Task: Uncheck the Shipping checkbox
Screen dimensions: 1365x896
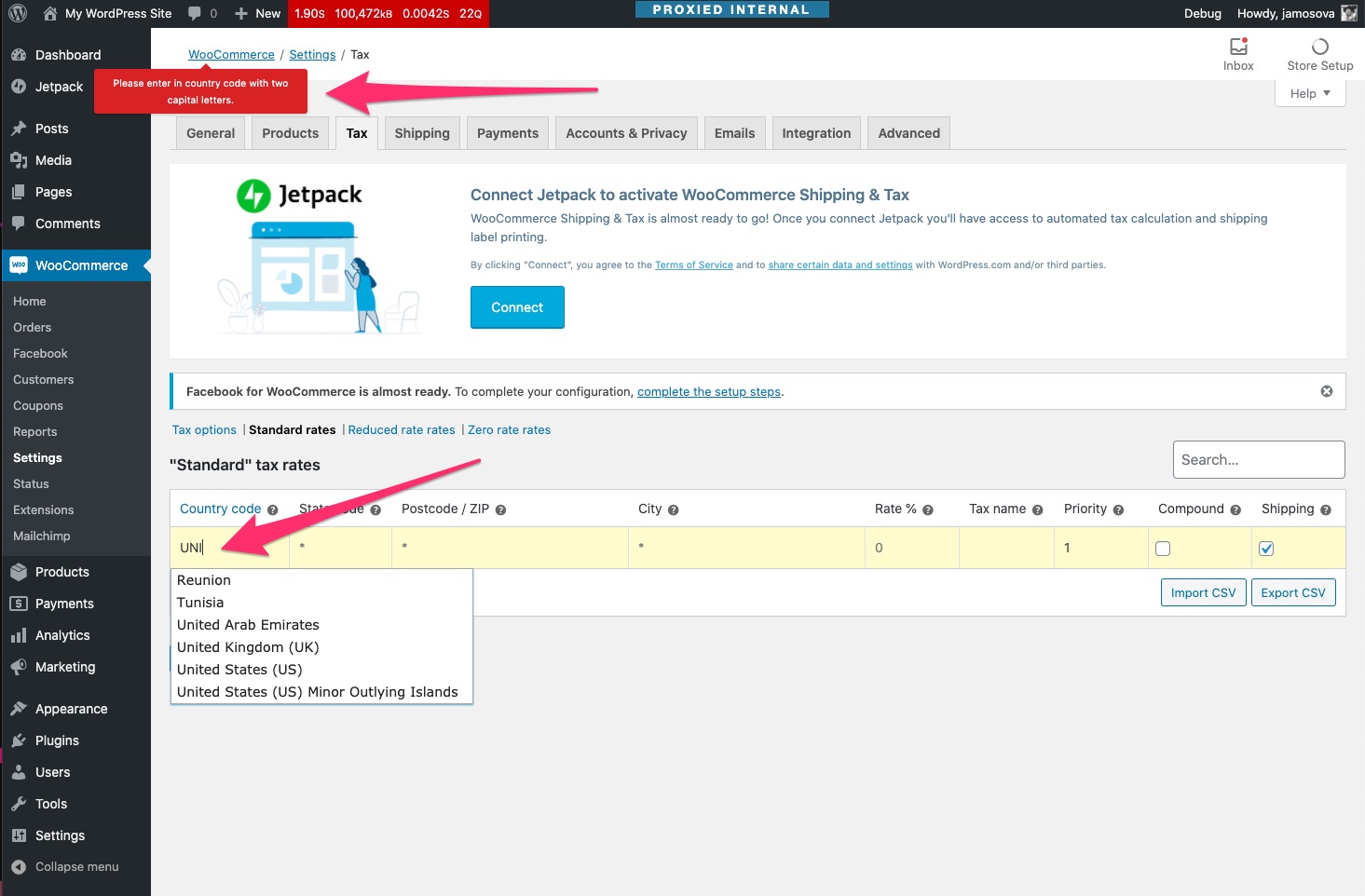Action: [1266, 549]
